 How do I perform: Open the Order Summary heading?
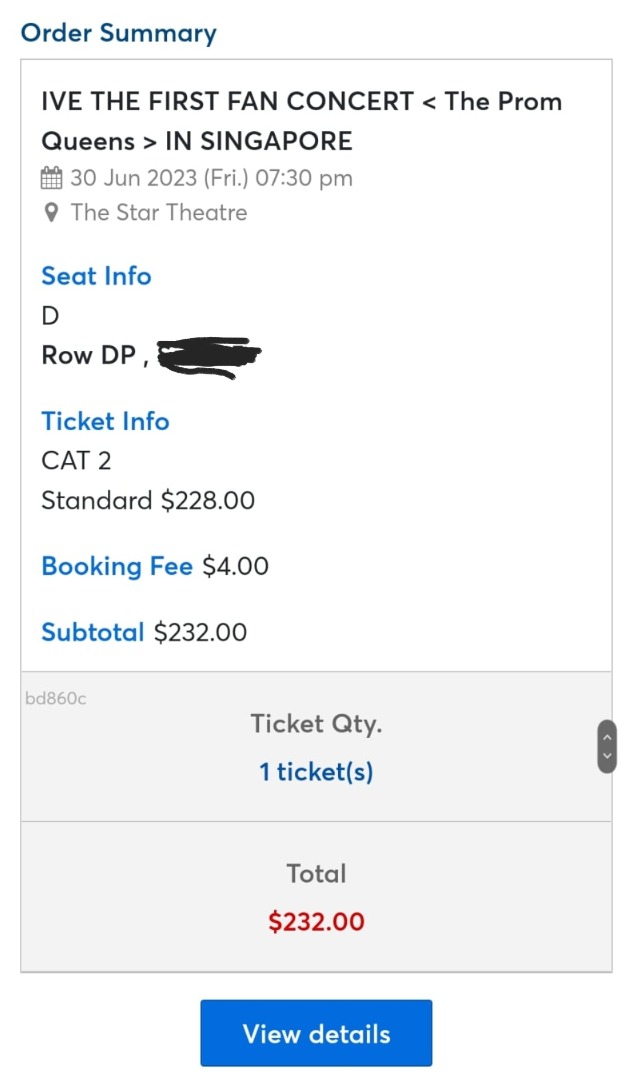118,33
